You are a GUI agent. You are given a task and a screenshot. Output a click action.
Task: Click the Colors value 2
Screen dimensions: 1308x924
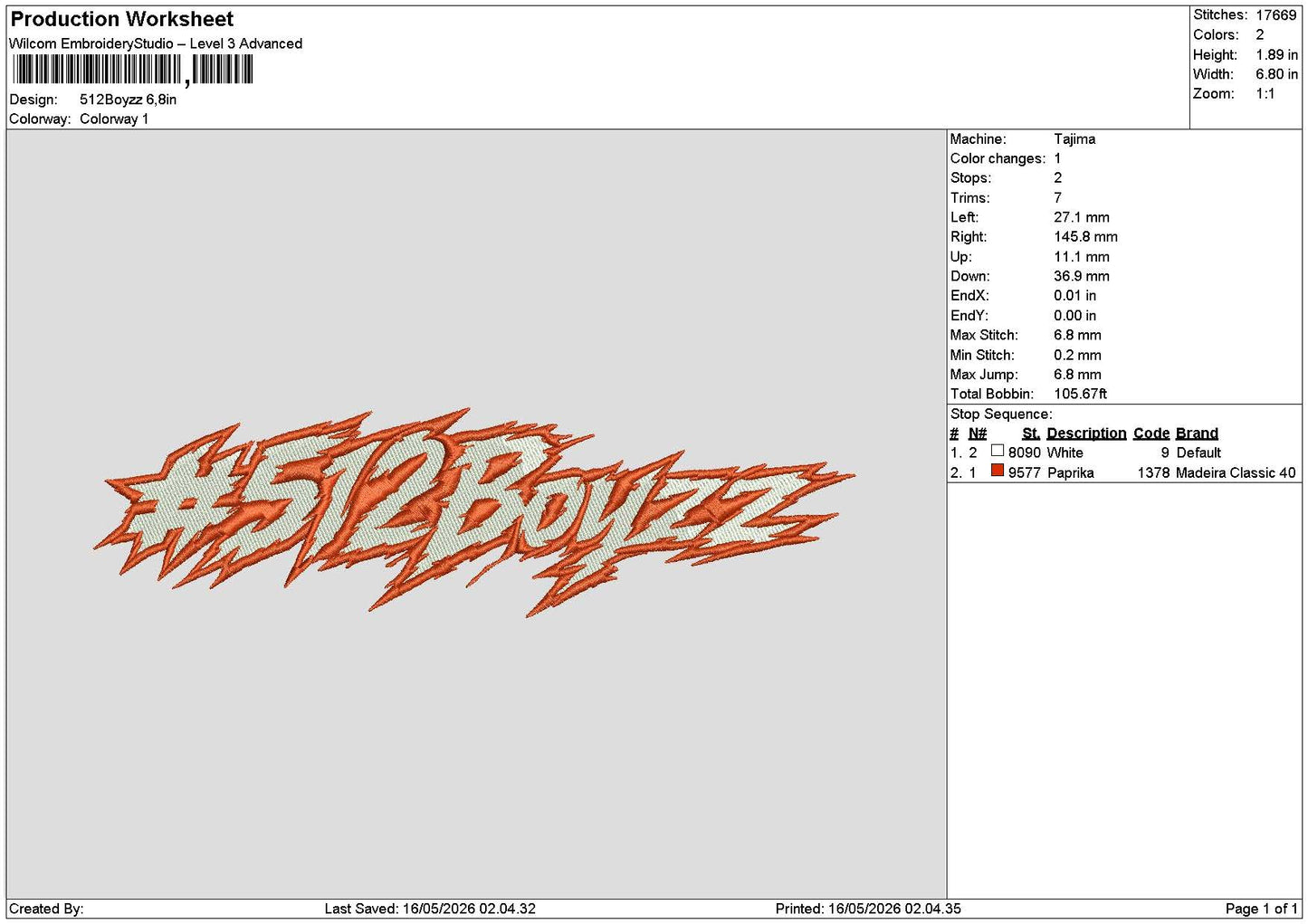click(x=1259, y=34)
